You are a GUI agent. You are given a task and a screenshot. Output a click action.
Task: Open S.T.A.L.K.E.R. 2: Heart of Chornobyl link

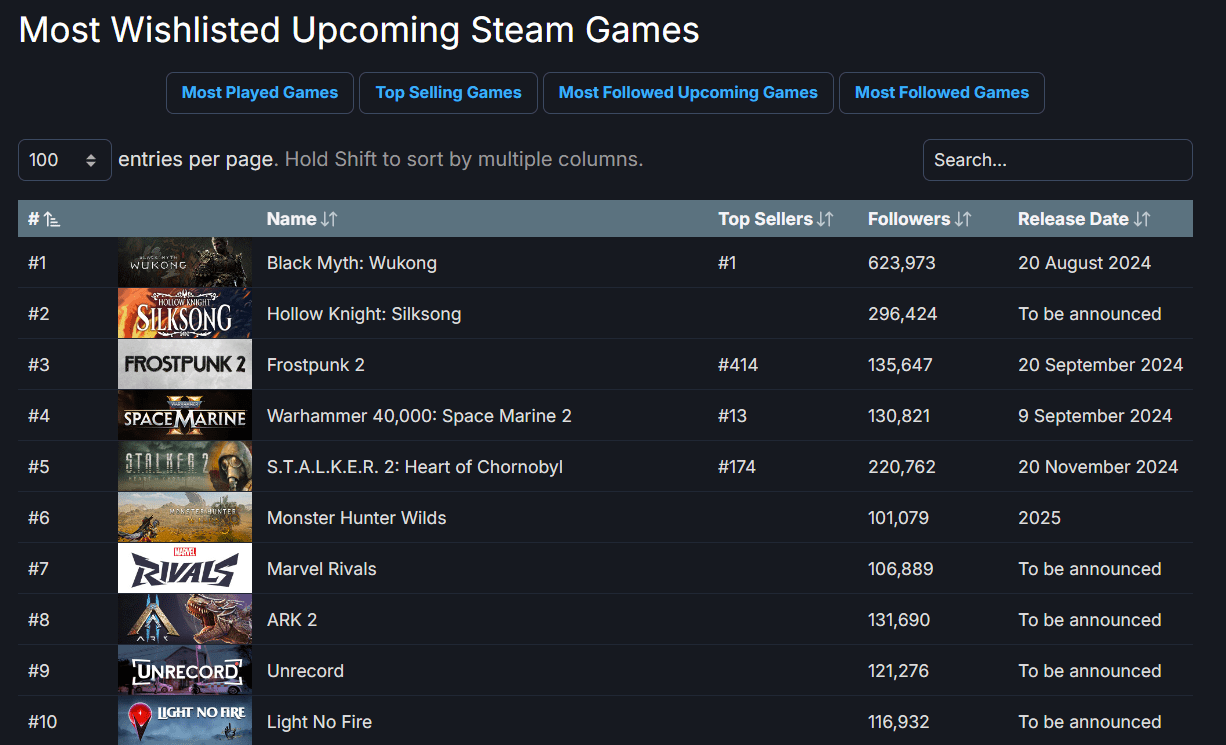tap(414, 467)
